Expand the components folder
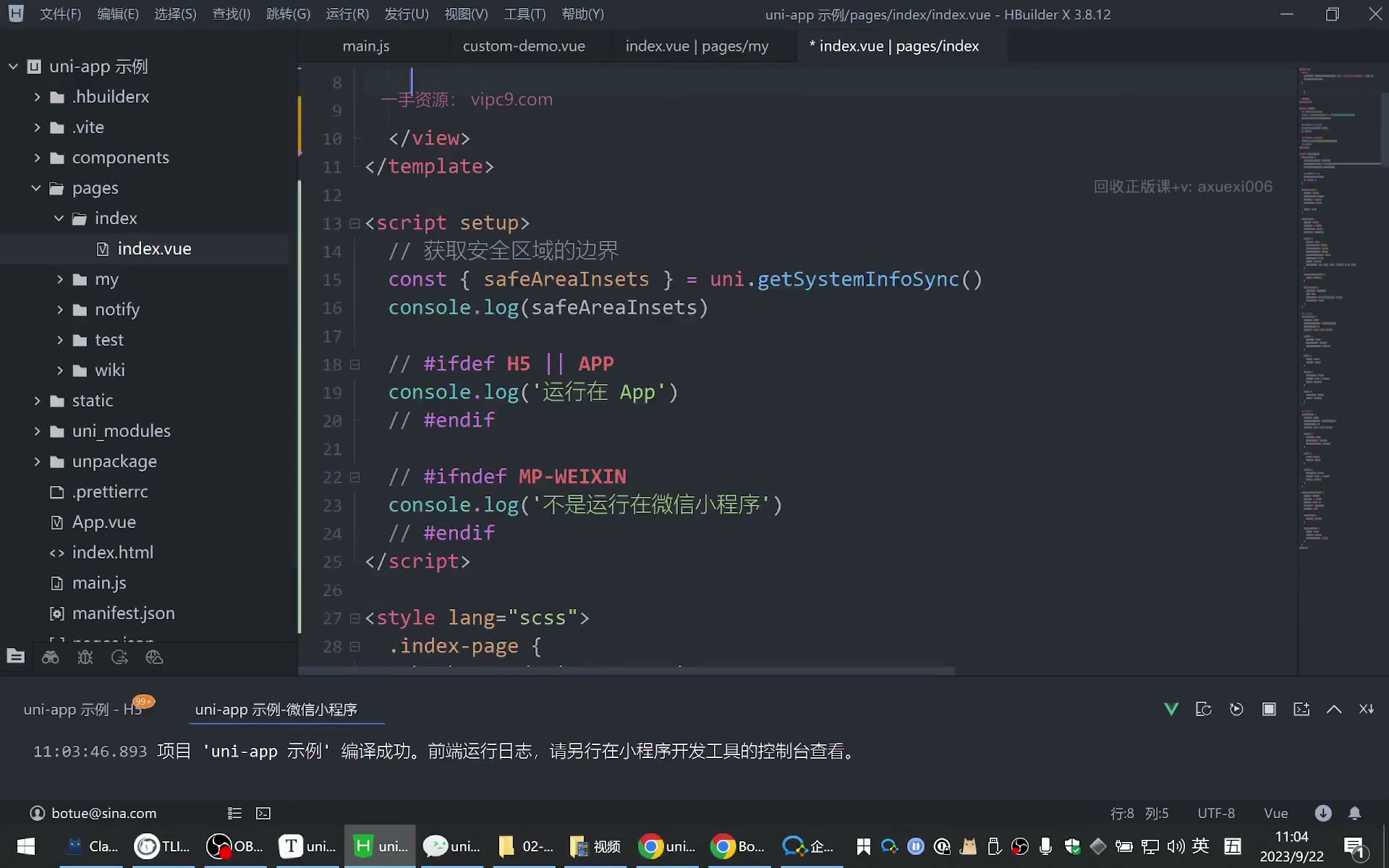1389x868 pixels. (x=37, y=158)
